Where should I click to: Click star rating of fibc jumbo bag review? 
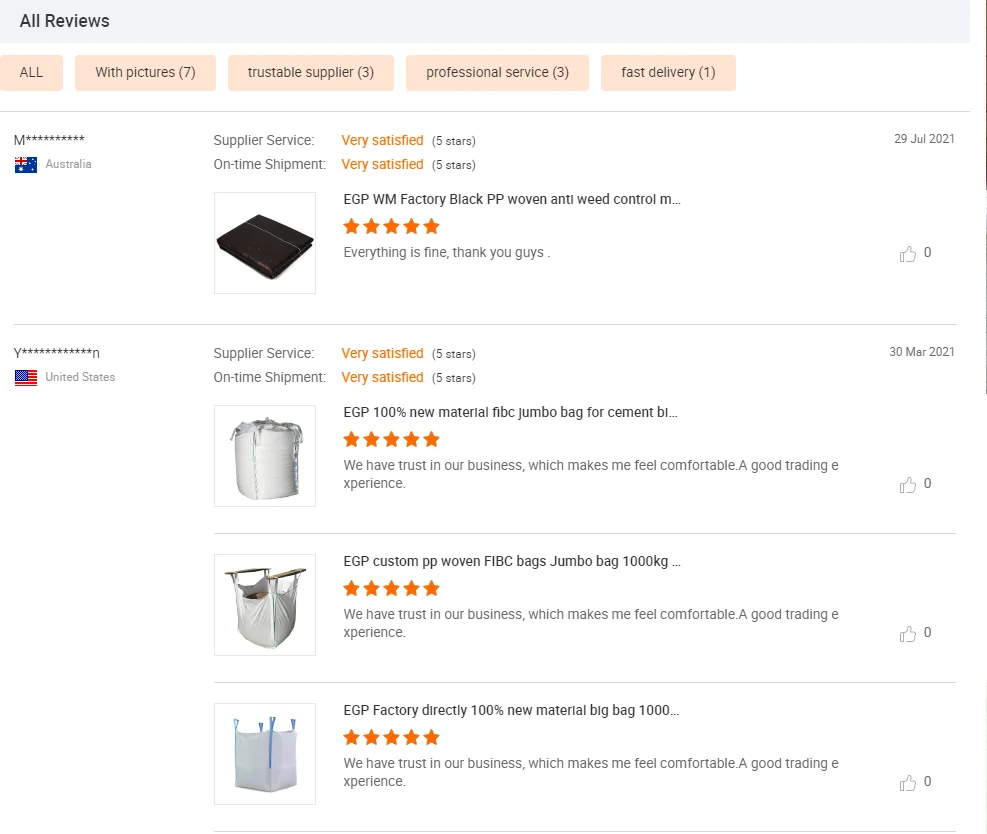click(391, 440)
